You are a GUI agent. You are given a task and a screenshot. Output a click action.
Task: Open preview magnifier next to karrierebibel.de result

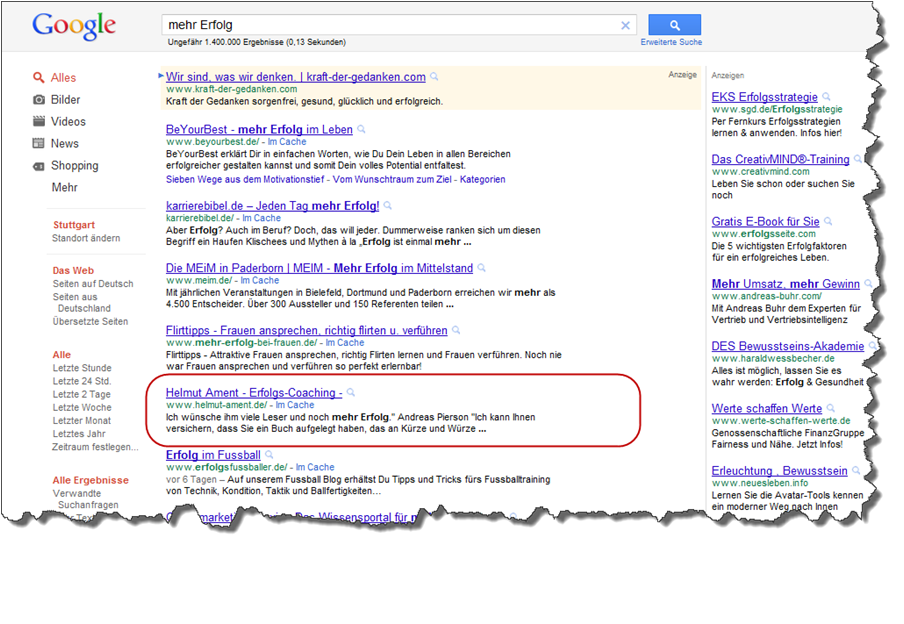coord(388,205)
